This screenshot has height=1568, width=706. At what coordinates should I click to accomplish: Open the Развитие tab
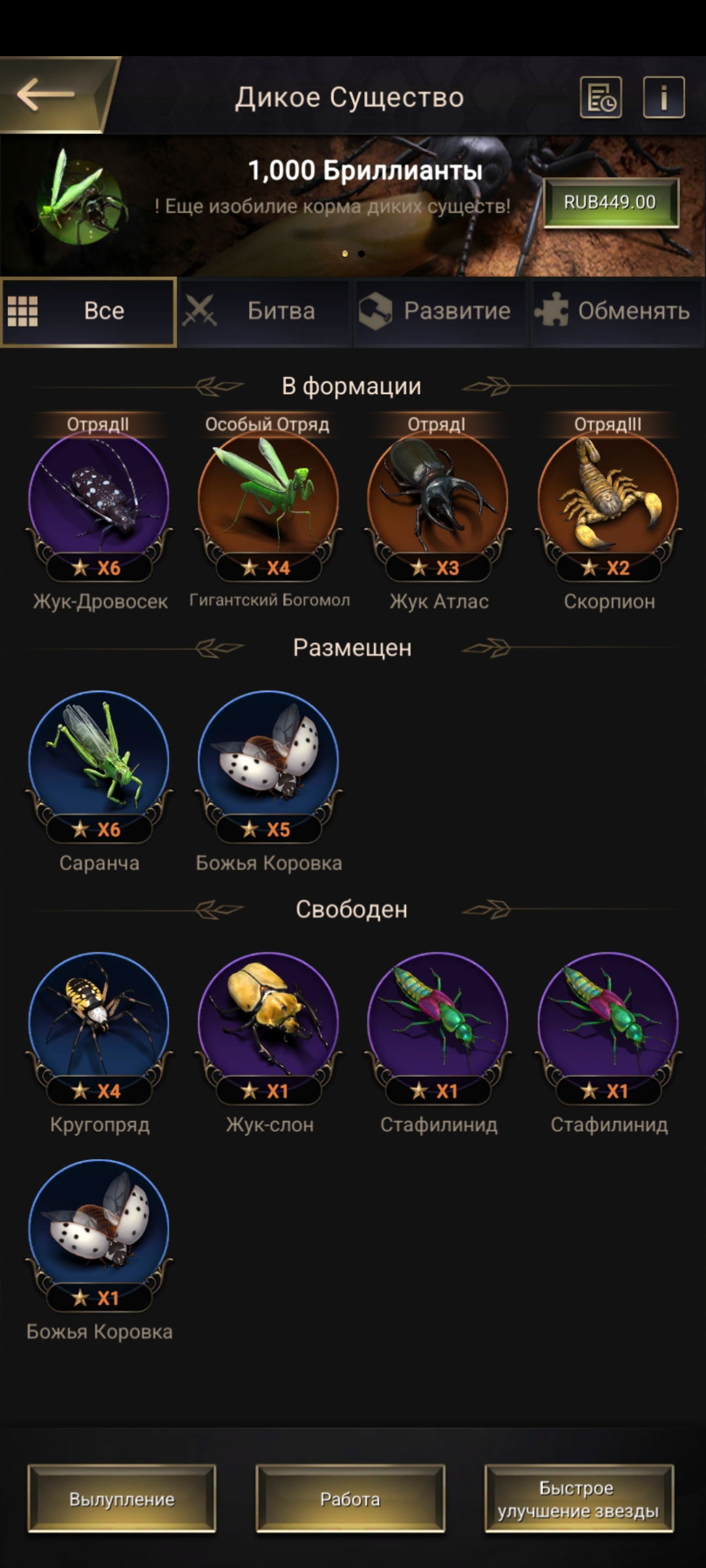coord(441,312)
